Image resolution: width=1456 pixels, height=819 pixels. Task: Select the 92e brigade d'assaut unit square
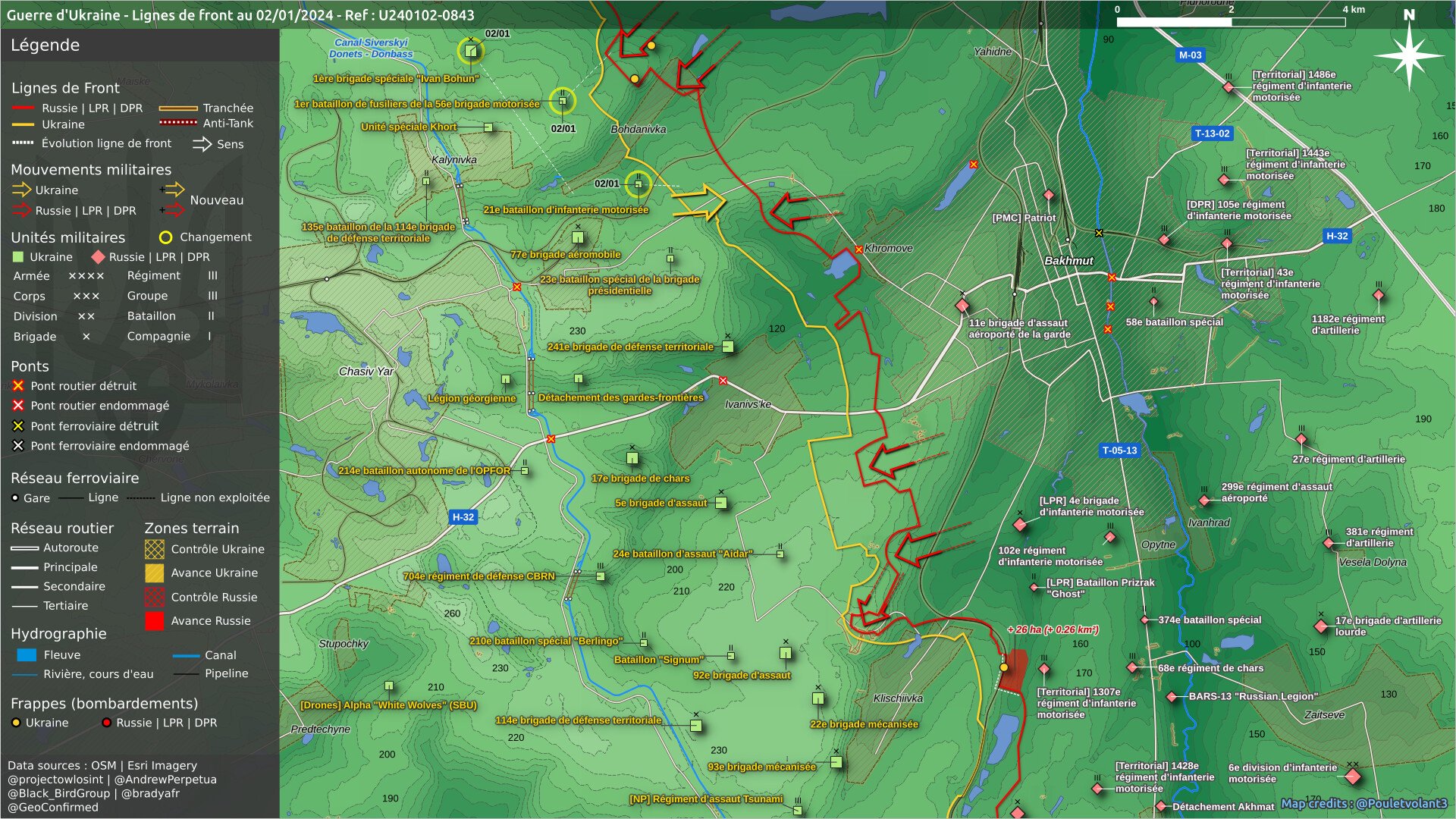click(786, 653)
